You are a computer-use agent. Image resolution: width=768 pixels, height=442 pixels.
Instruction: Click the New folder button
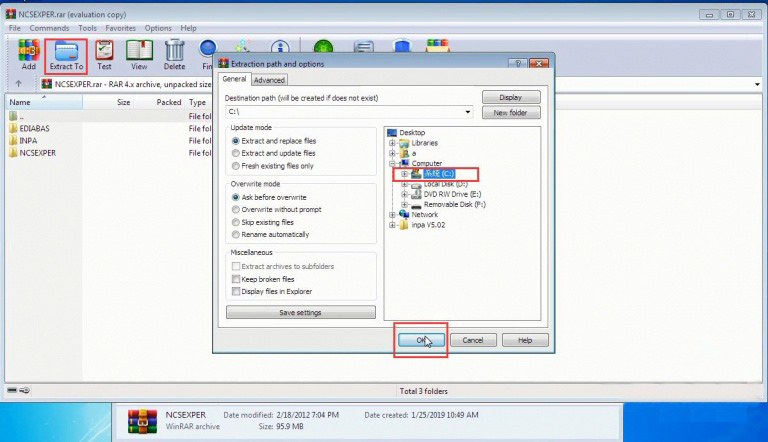coord(511,113)
